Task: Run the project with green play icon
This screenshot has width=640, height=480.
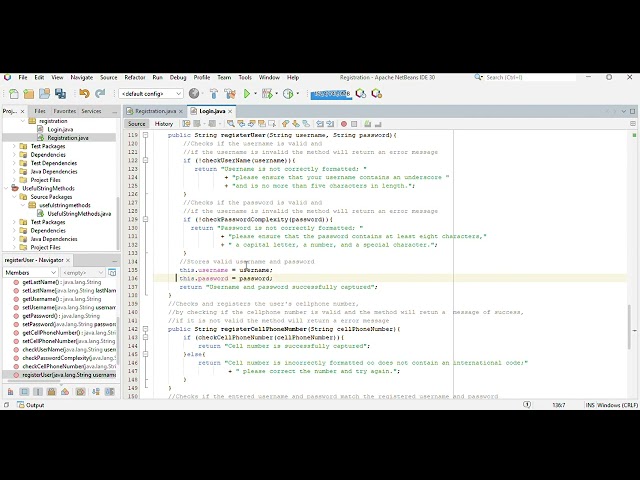Action: click(247, 94)
